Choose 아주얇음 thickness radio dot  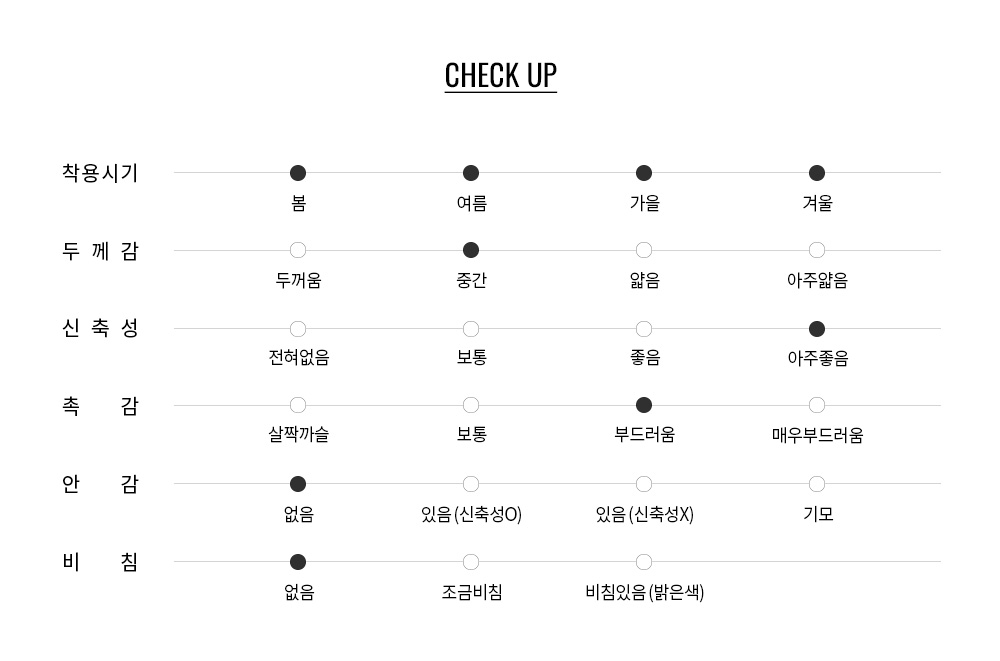(817, 250)
